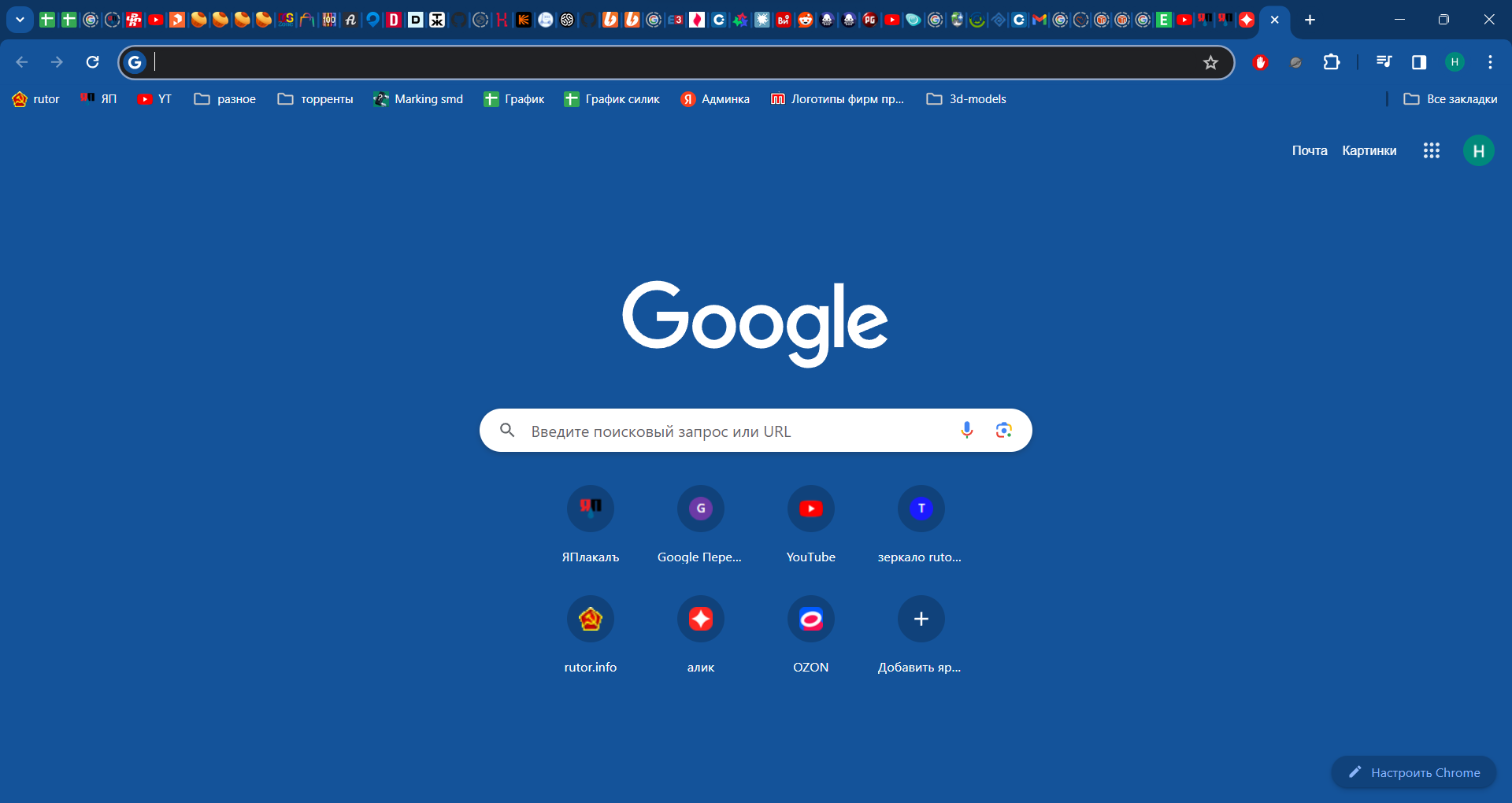Add a new shortcut tile
This screenshot has width=1512, height=803.
click(921, 635)
